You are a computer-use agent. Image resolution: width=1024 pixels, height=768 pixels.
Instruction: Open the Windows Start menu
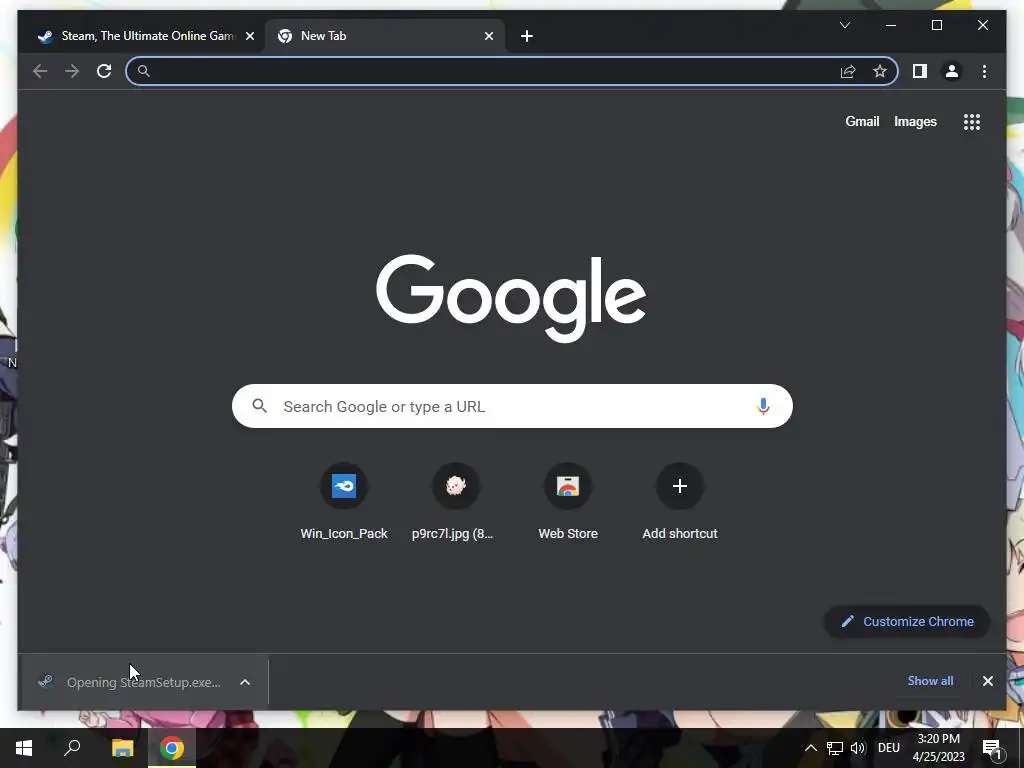click(x=24, y=748)
